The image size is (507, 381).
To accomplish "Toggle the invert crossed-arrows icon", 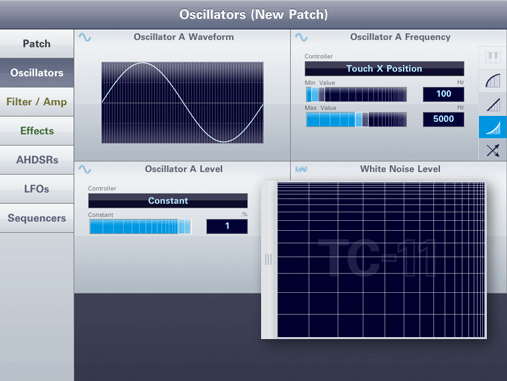I will pyautogui.click(x=493, y=150).
